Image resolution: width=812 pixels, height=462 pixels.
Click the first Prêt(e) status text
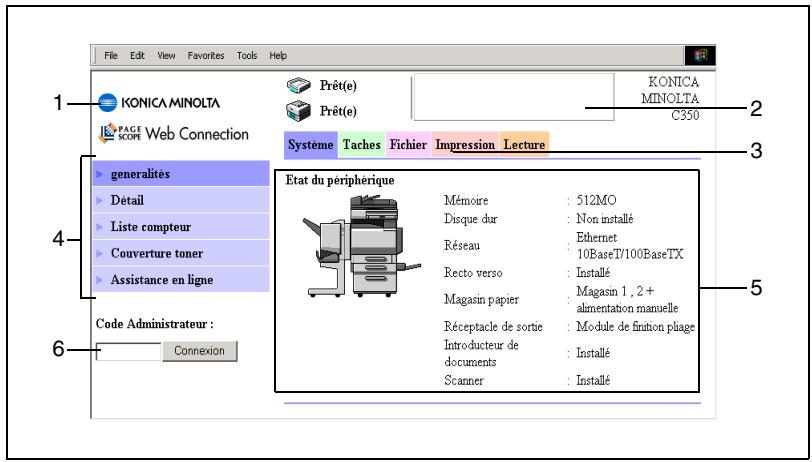(338, 86)
